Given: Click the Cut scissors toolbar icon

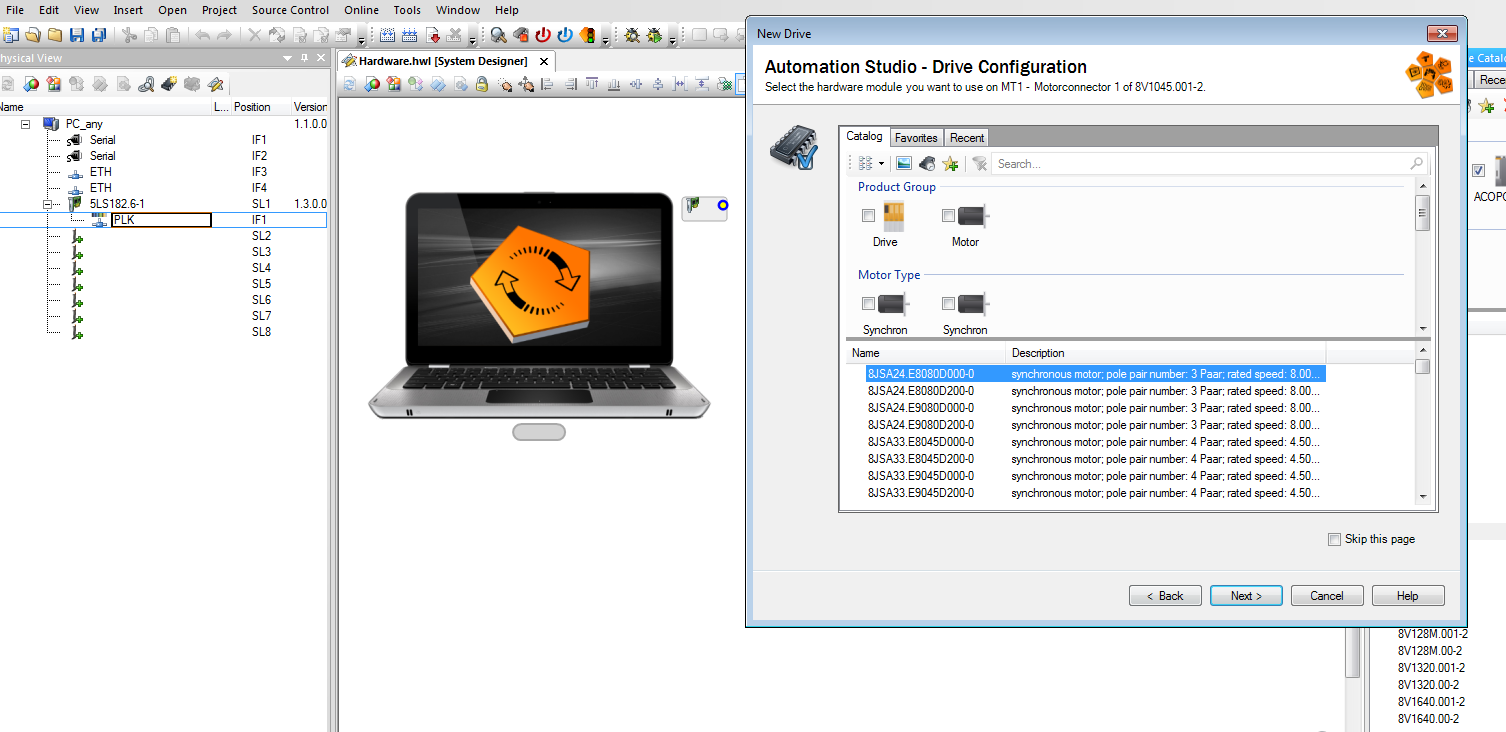Looking at the screenshot, I should pyautogui.click(x=129, y=35).
